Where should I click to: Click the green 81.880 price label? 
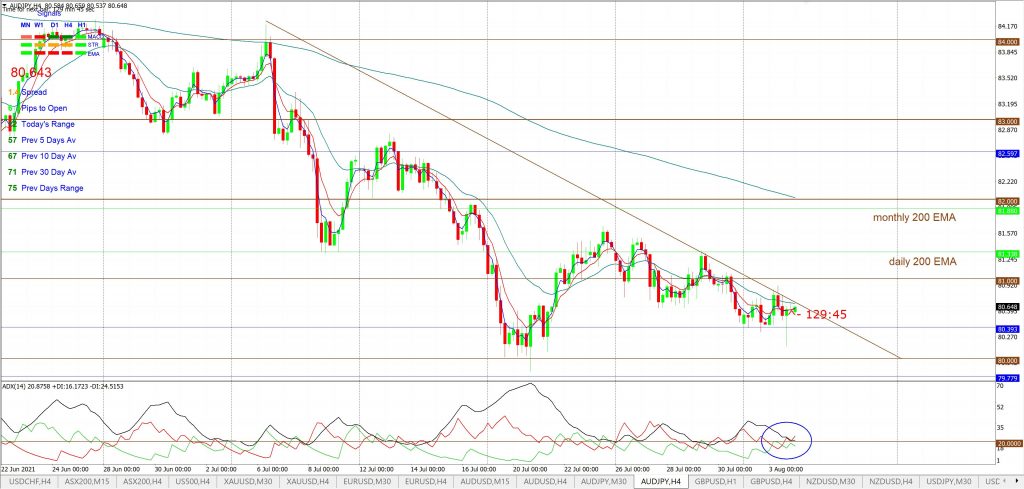[x=1008, y=210]
